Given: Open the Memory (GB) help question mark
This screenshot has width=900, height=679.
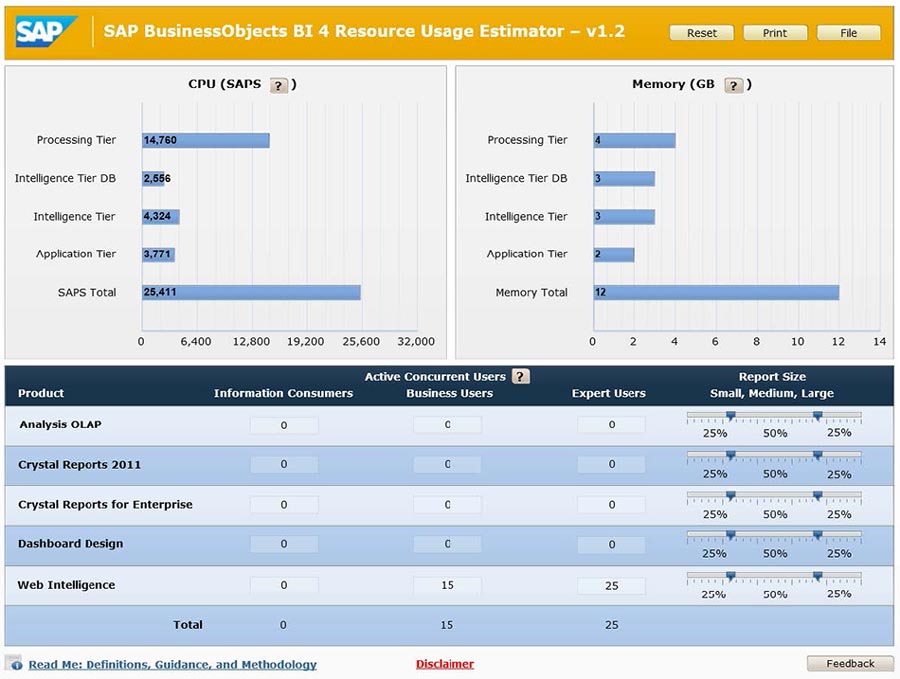Looking at the screenshot, I should [734, 86].
